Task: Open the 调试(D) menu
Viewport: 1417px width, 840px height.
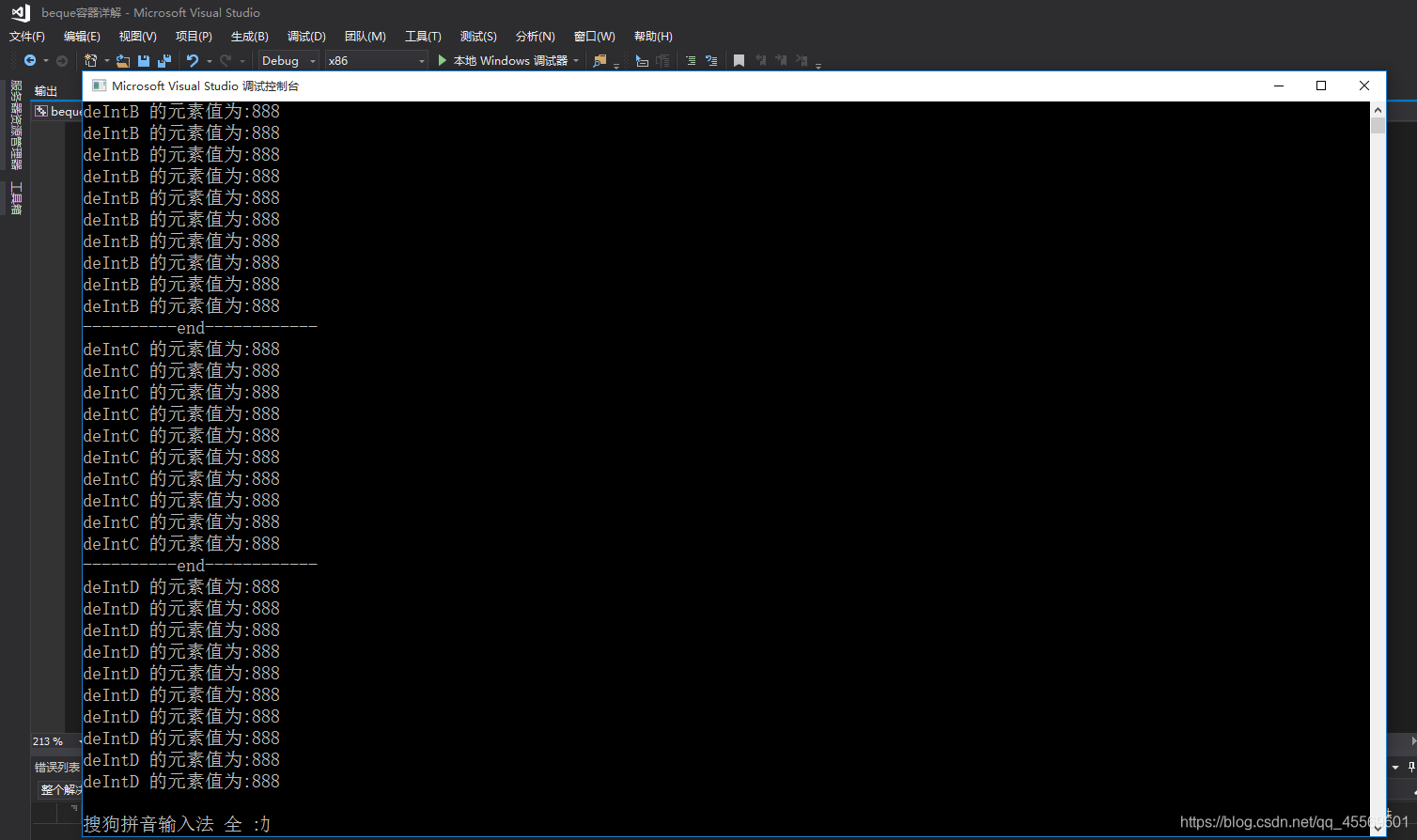Action: [x=306, y=37]
